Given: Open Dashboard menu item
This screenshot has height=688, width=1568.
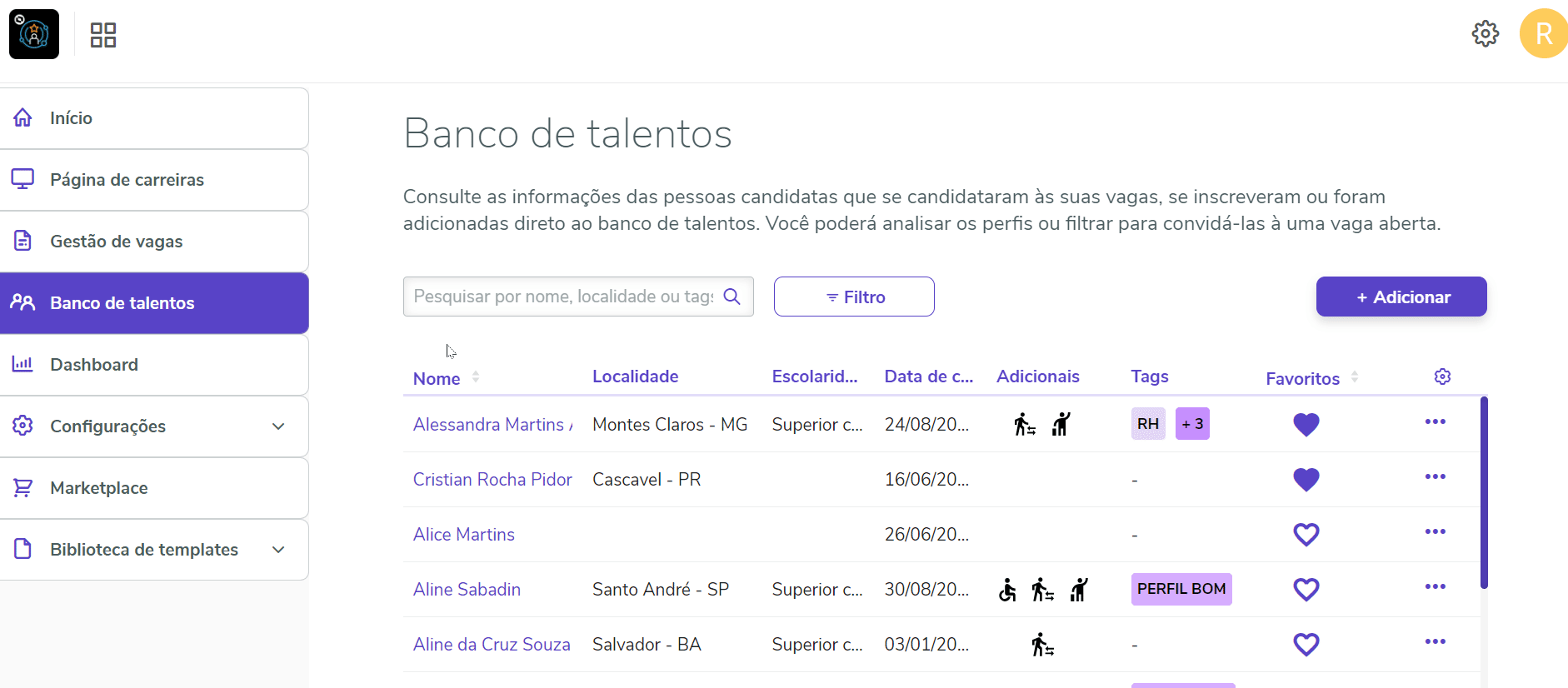Looking at the screenshot, I should pos(154,365).
